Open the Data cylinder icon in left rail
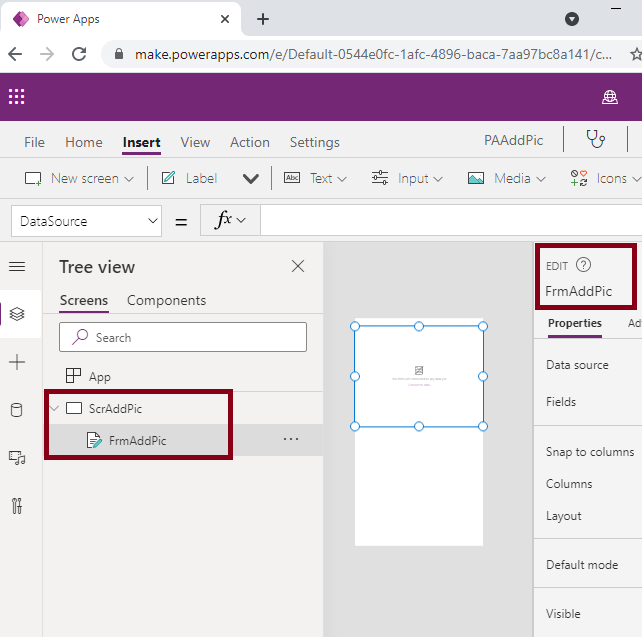 [17, 410]
